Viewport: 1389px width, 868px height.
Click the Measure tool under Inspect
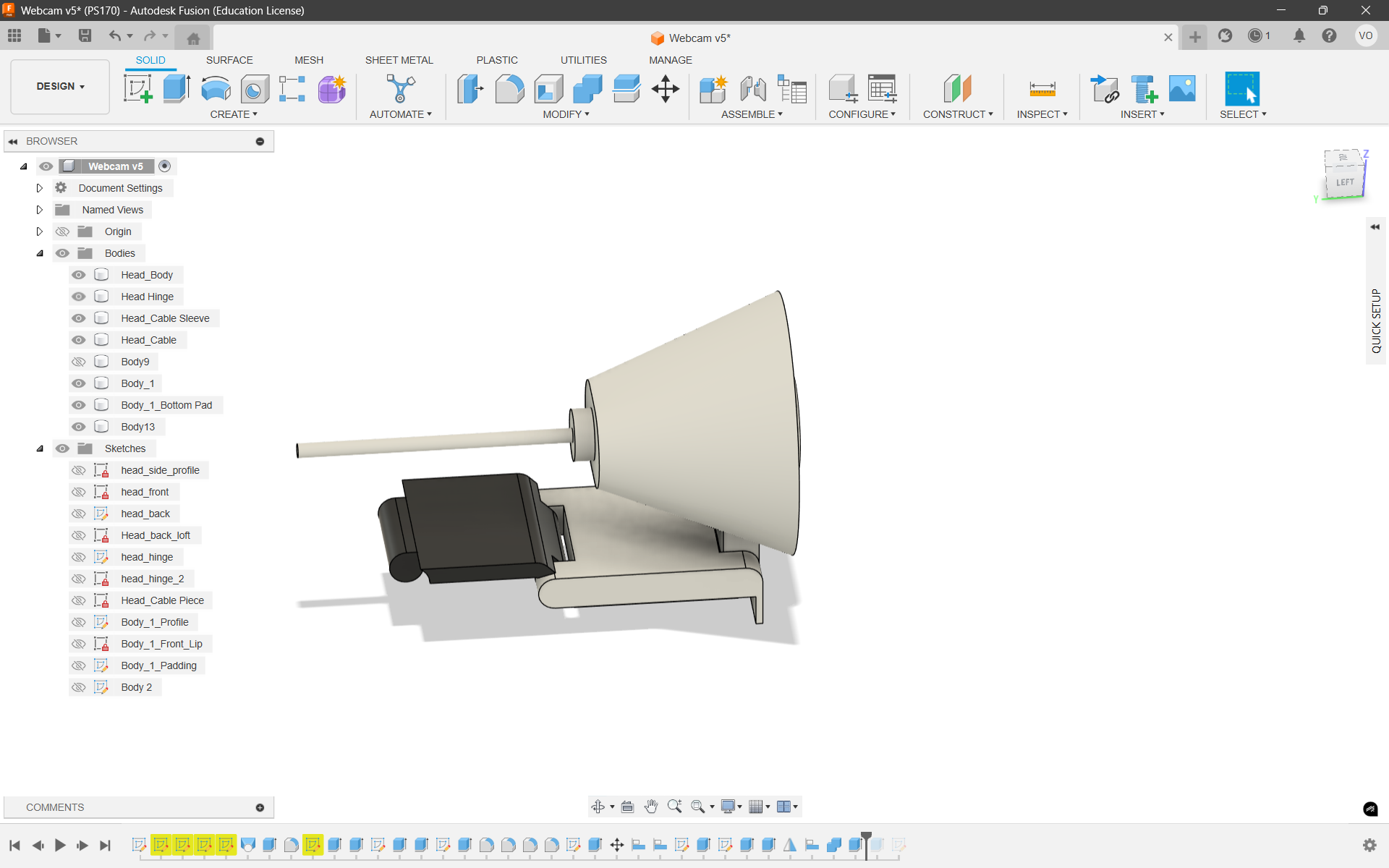(x=1042, y=89)
